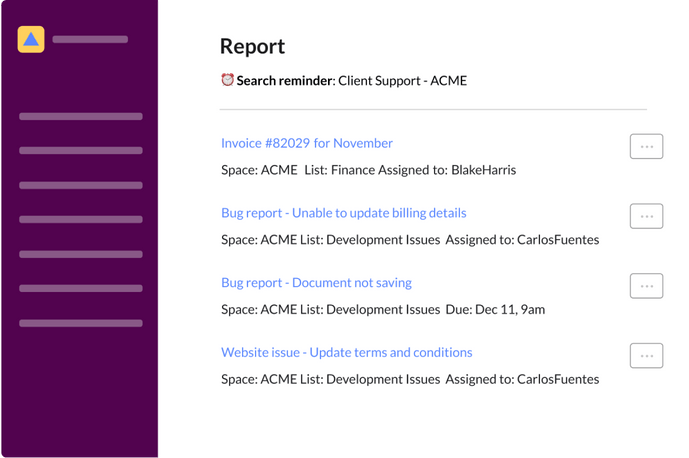689x458 pixels.
Task: Select the last sidebar menu item
Action: [x=80, y=323]
